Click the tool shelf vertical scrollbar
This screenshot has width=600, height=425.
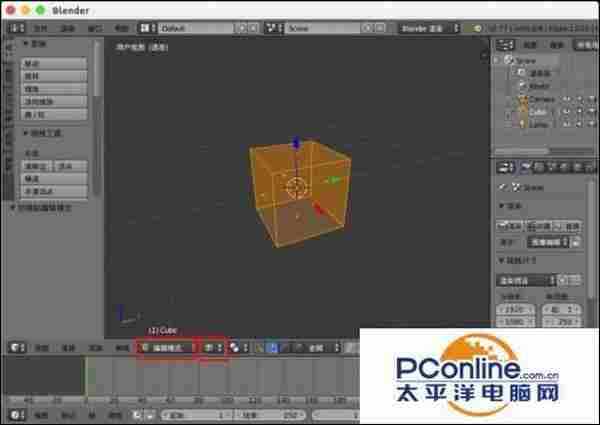[x=97, y=69]
